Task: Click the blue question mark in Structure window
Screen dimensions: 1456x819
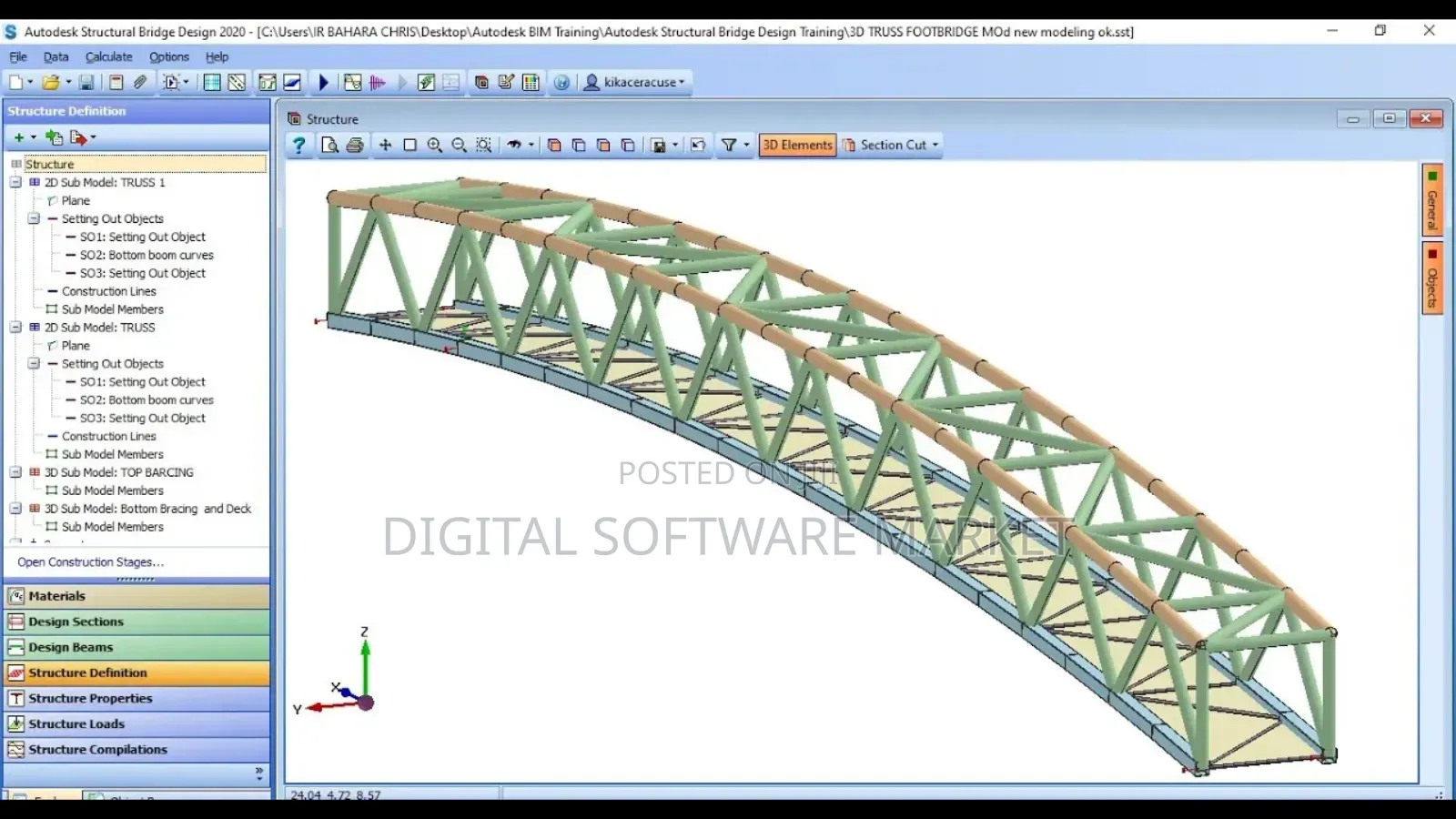Action: [x=298, y=145]
